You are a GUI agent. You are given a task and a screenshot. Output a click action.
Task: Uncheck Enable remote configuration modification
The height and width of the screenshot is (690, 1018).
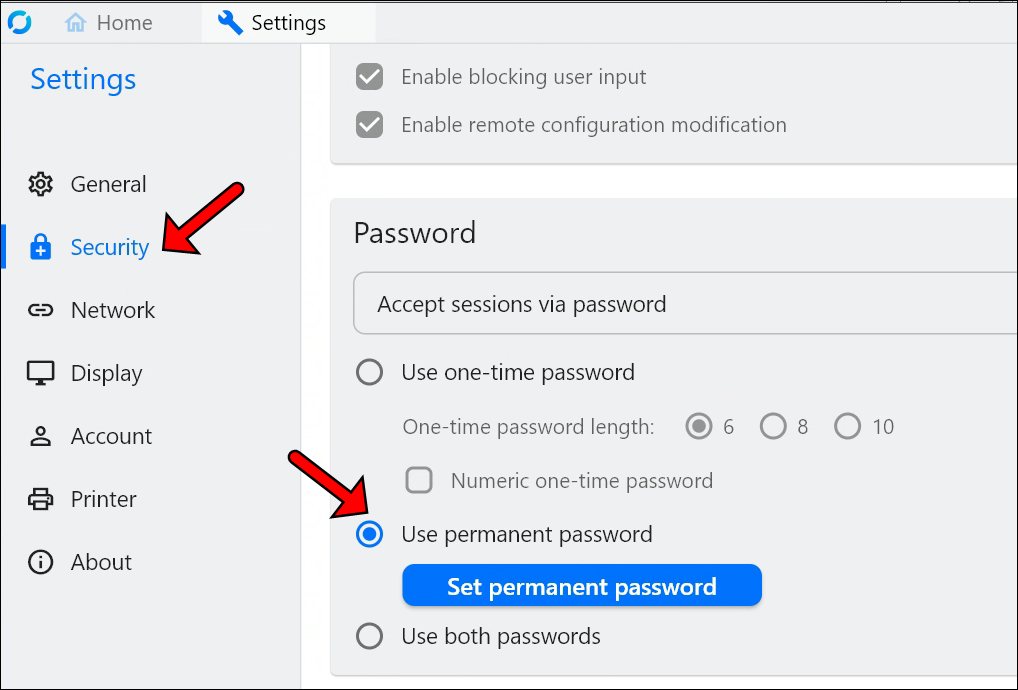pos(370,125)
